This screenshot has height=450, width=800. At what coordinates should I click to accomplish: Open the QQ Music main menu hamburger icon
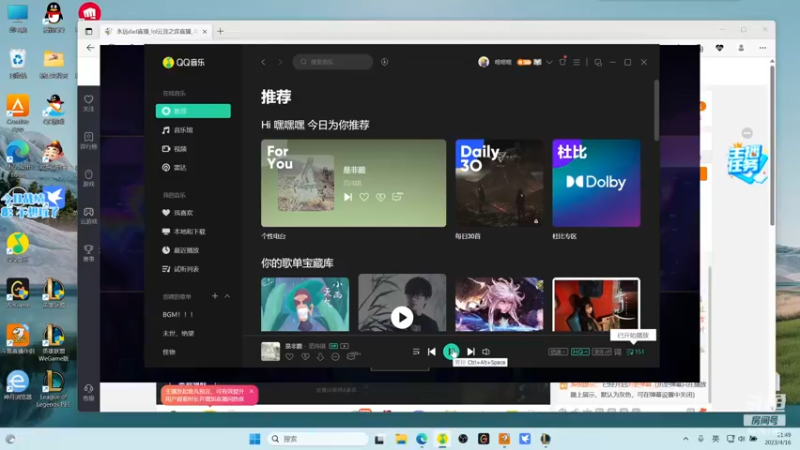pyautogui.click(x=577, y=62)
